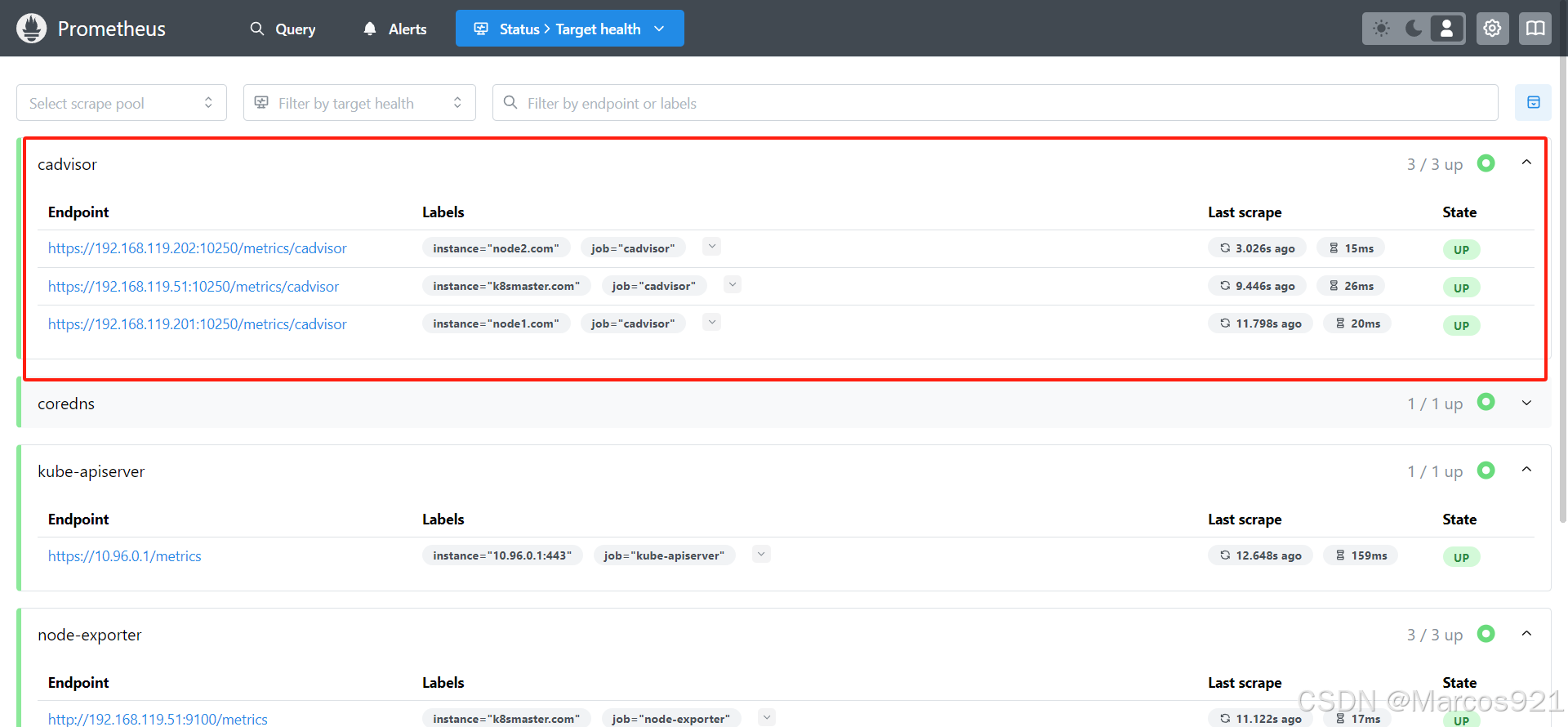Expand labels for node1.com cadvisor row
The image size is (1568, 727).
point(712,322)
